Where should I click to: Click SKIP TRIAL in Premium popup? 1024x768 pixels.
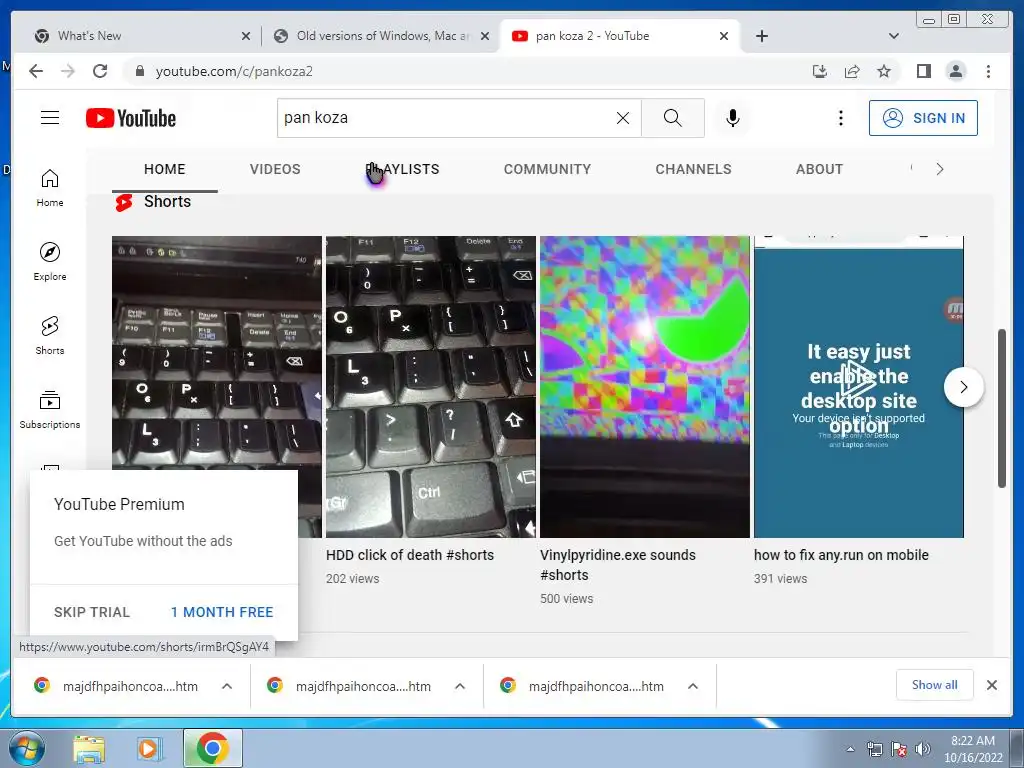[x=92, y=612]
